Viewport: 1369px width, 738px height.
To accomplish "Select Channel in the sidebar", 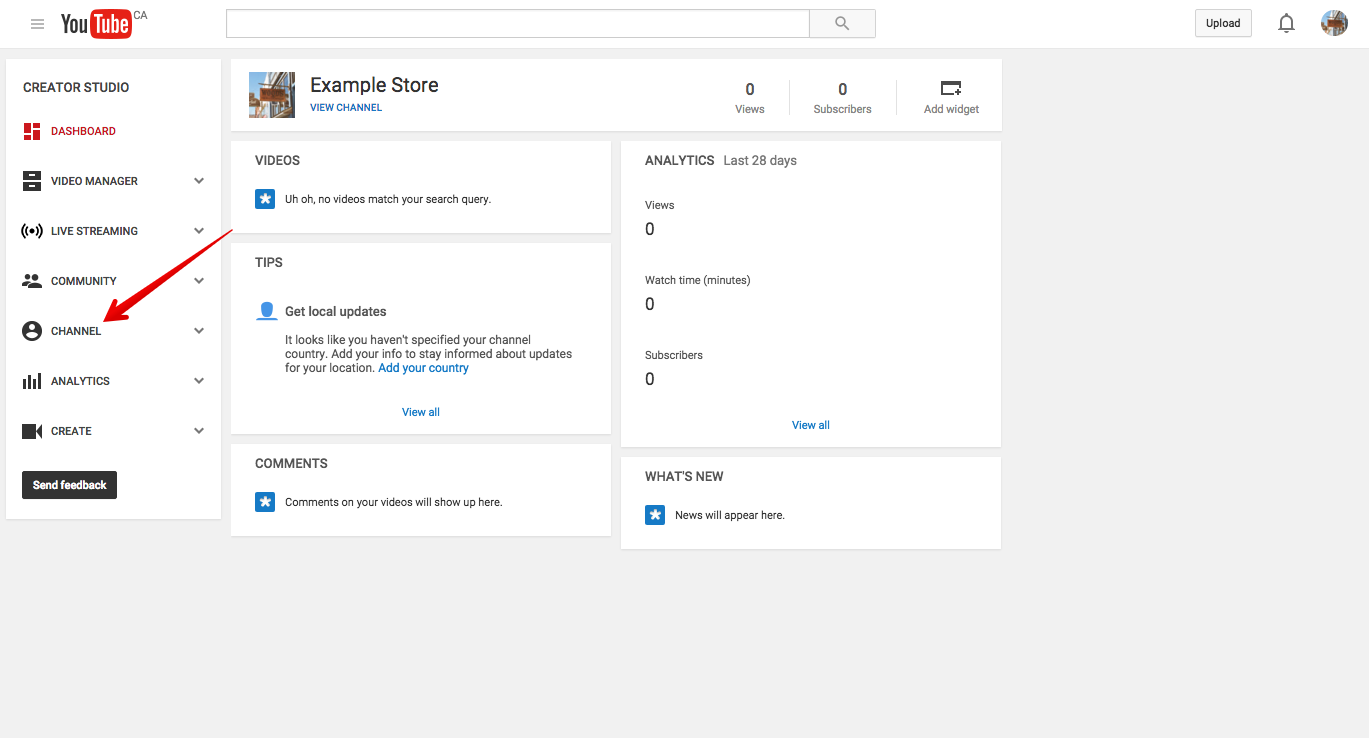I will [76, 331].
